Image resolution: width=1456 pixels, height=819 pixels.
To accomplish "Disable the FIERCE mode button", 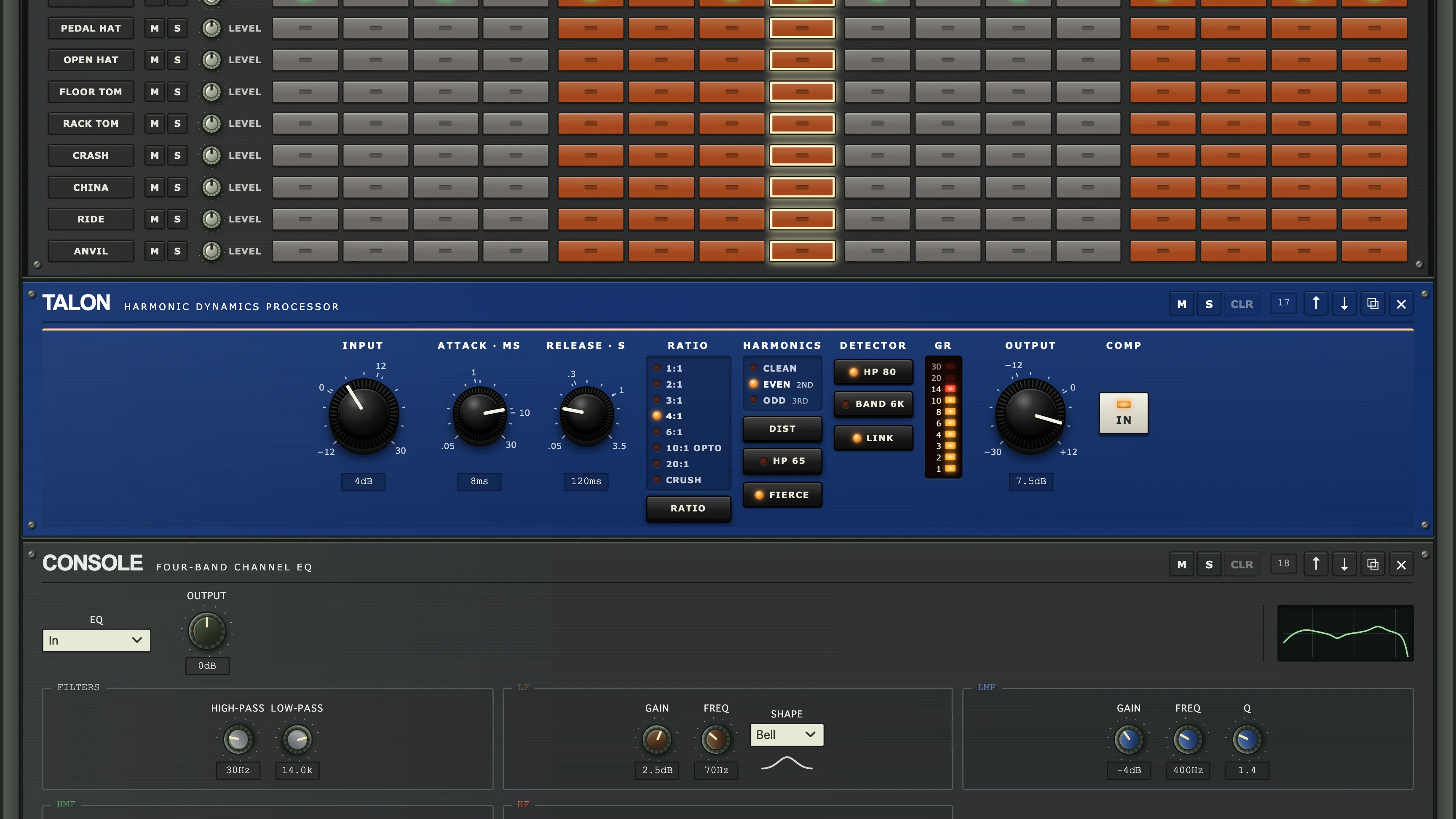I will [x=782, y=495].
